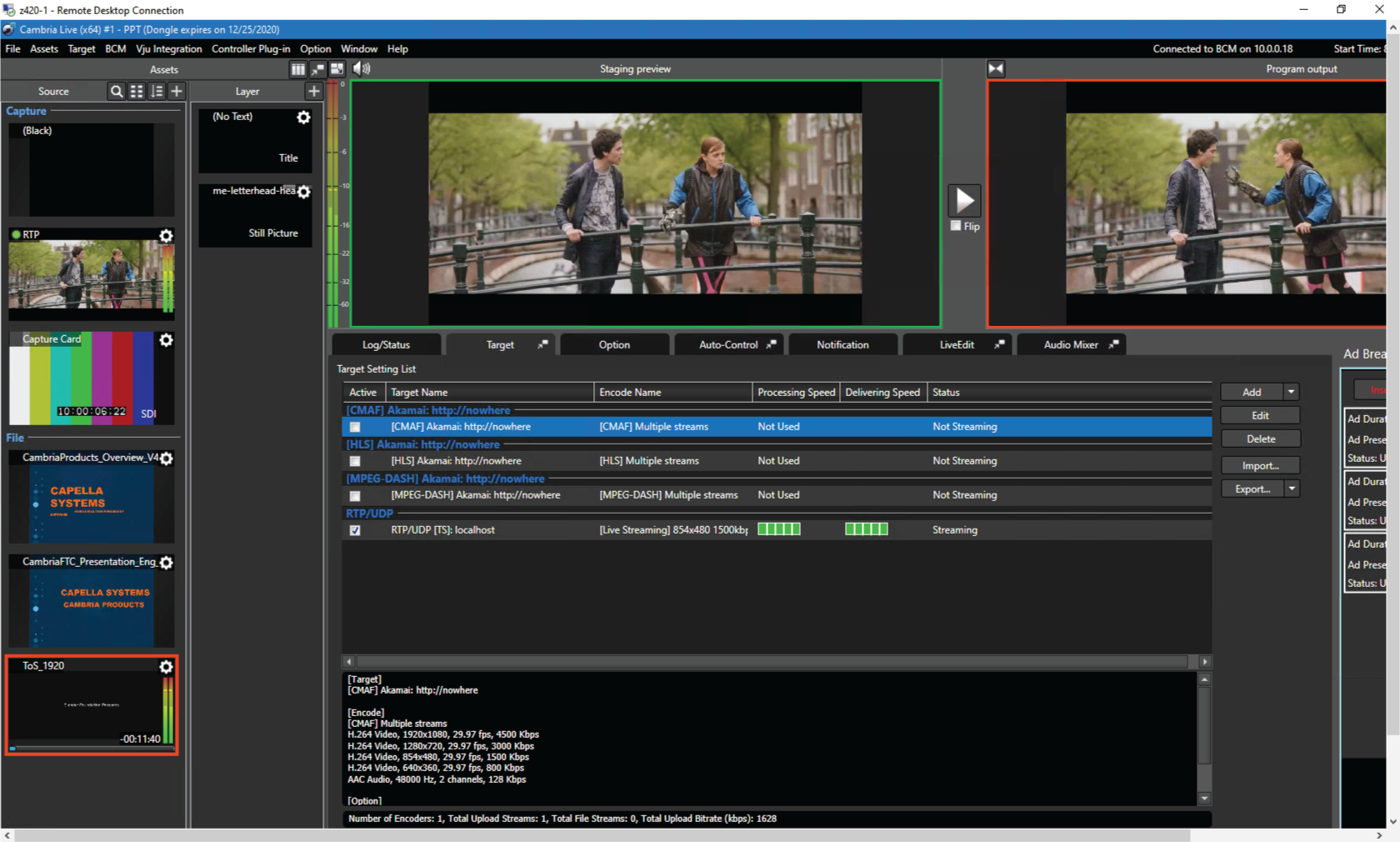Open the RTP source settings gear
The width and height of the screenshot is (1400, 842).
click(x=166, y=236)
